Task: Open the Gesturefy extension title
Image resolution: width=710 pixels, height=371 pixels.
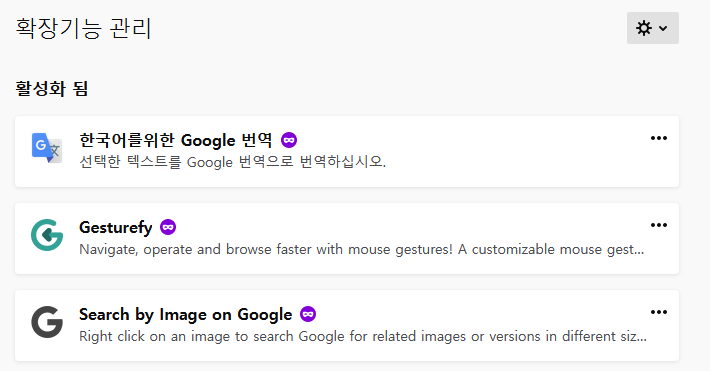Action: [115, 227]
